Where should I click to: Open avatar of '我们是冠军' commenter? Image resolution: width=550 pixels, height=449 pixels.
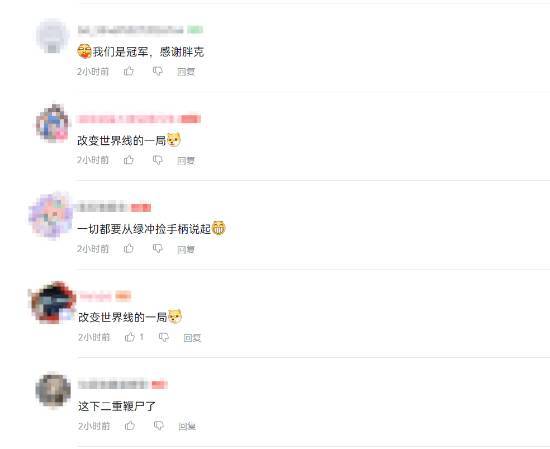click(52, 36)
